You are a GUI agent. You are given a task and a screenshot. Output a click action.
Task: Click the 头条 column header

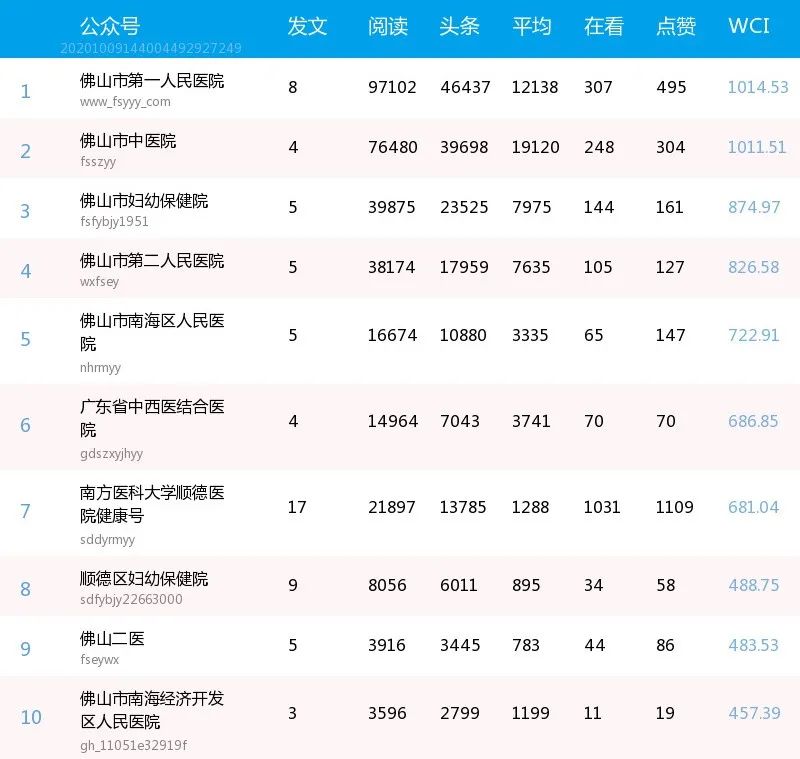point(459,26)
